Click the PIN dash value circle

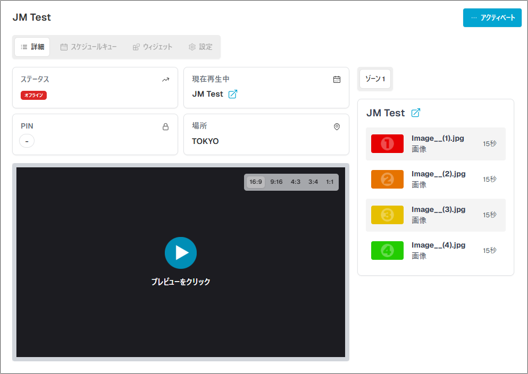27,141
